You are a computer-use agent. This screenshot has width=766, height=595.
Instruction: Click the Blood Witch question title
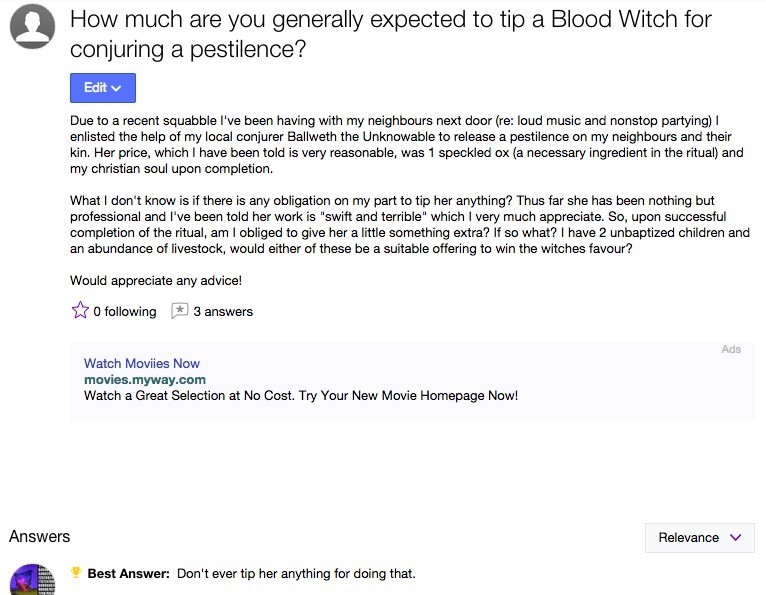click(x=390, y=33)
